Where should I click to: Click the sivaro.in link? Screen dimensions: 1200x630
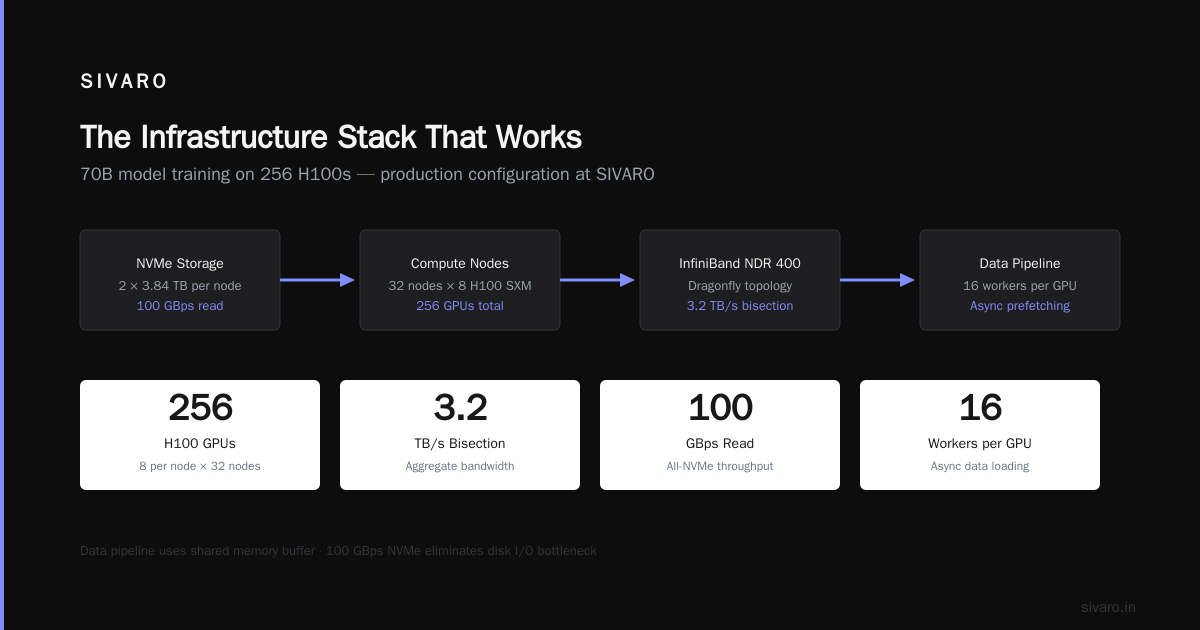click(1108, 607)
